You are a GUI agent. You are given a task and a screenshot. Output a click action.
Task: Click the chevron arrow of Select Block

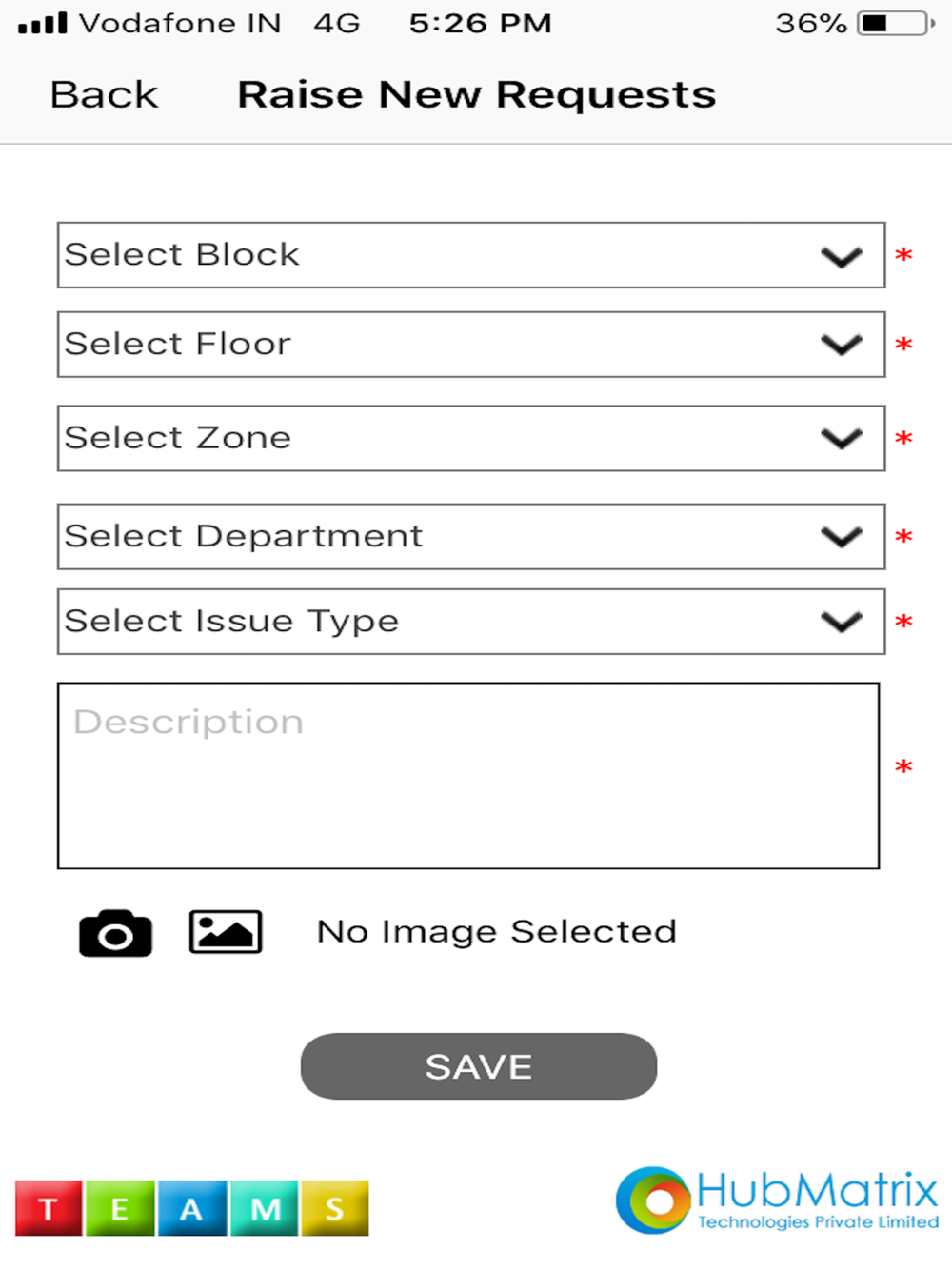click(x=842, y=257)
